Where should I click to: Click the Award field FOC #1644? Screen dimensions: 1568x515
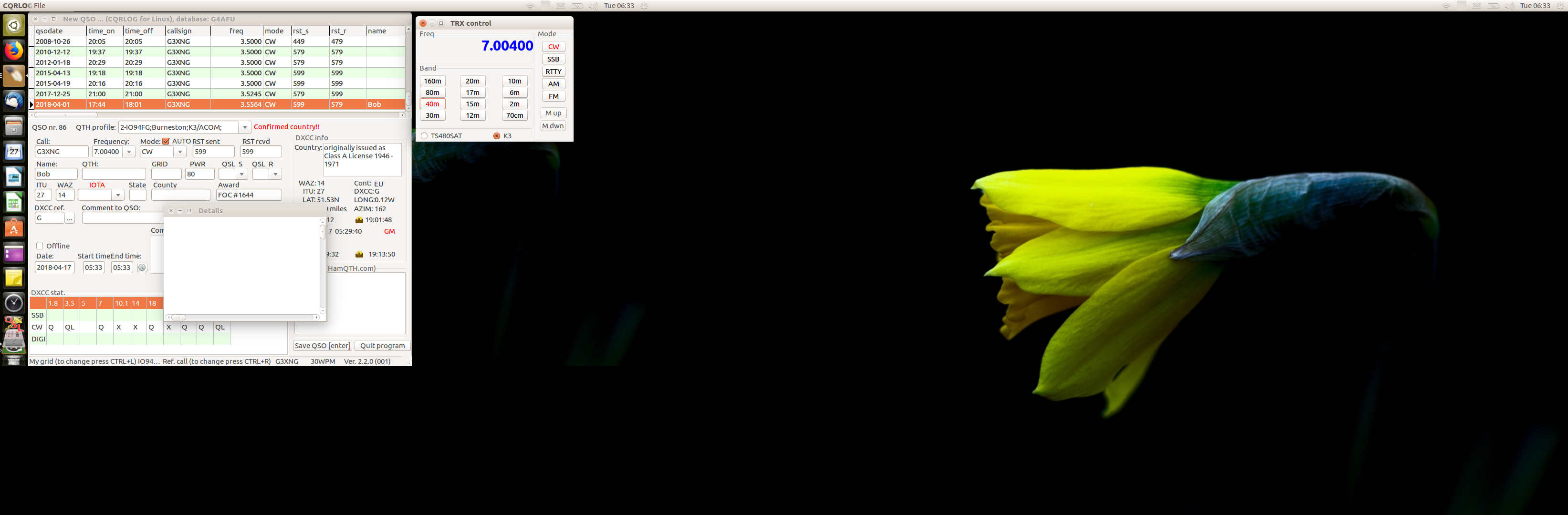pyautogui.click(x=249, y=195)
